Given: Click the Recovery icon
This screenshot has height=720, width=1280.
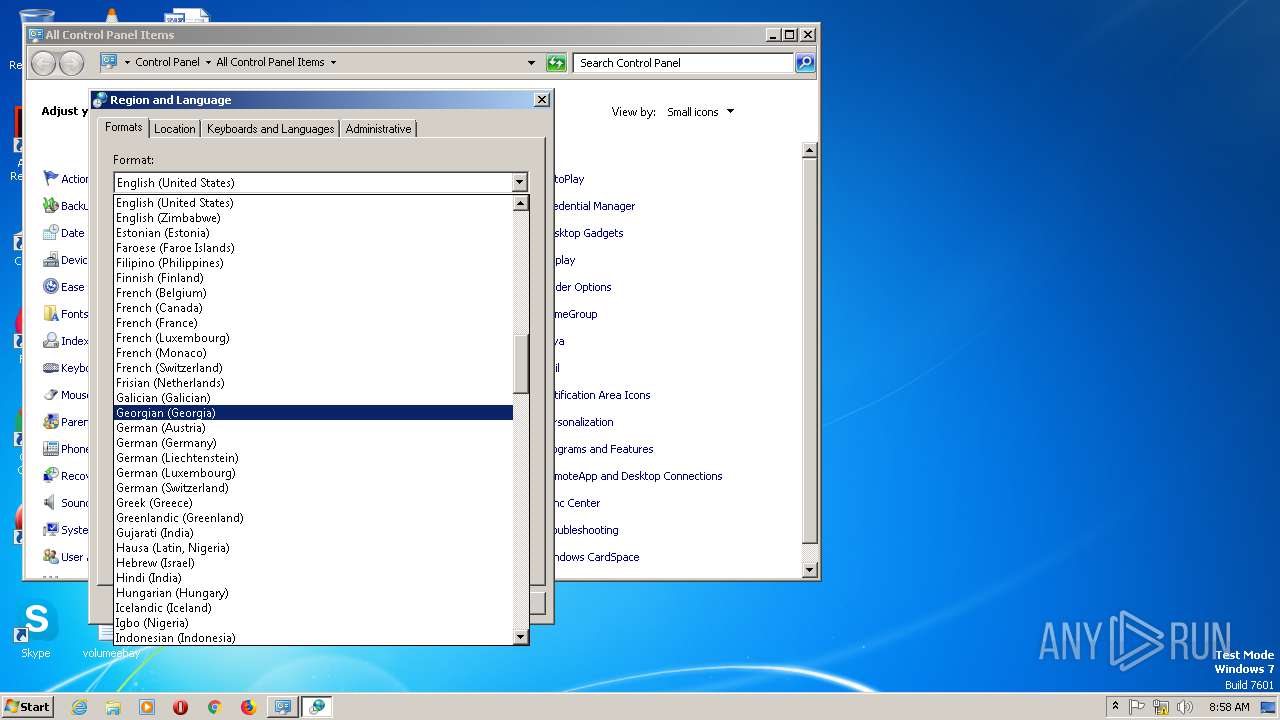Looking at the screenshot, I should click(51, 475).
